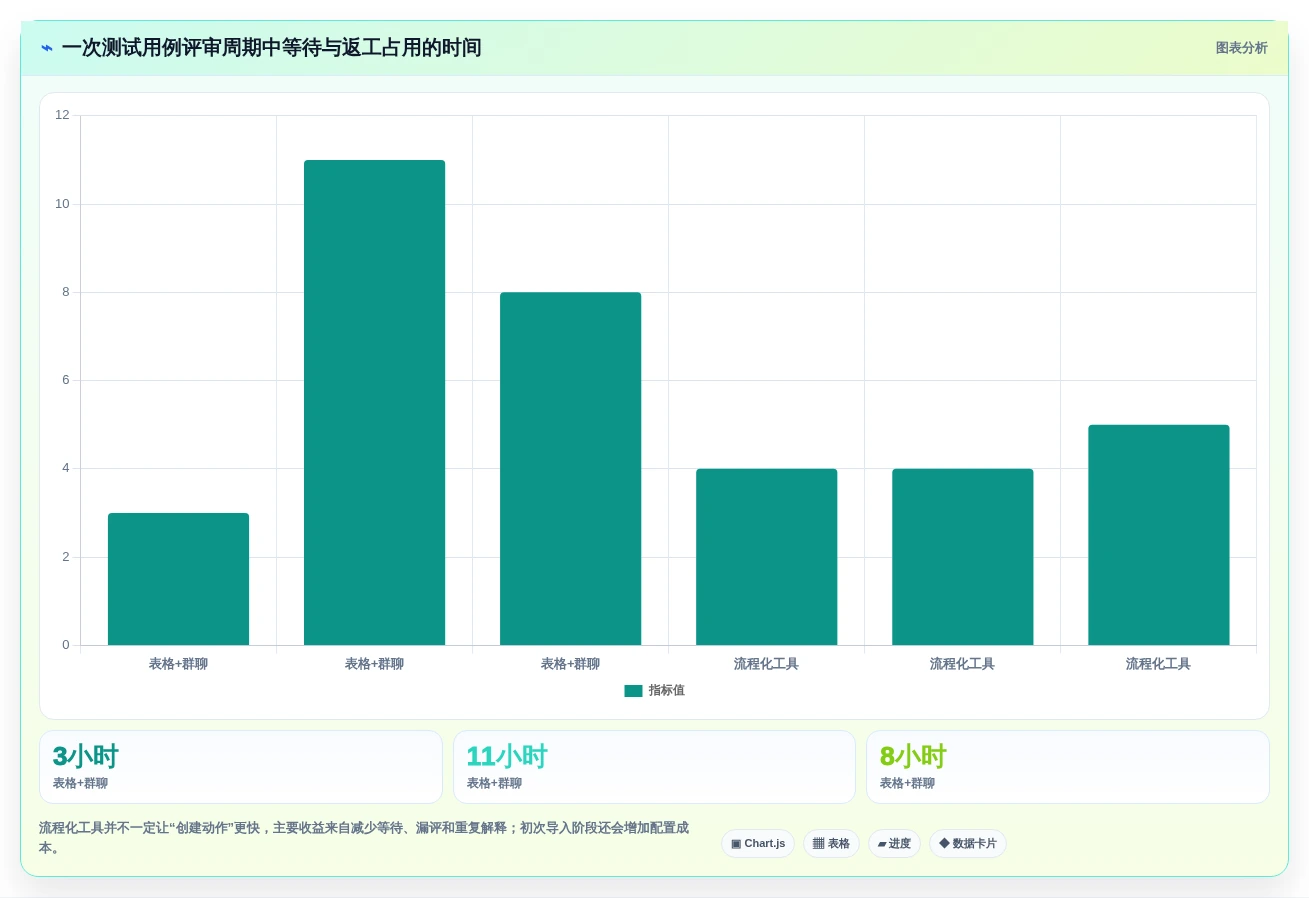Click the bar with value 11

(x=375, y=403)
